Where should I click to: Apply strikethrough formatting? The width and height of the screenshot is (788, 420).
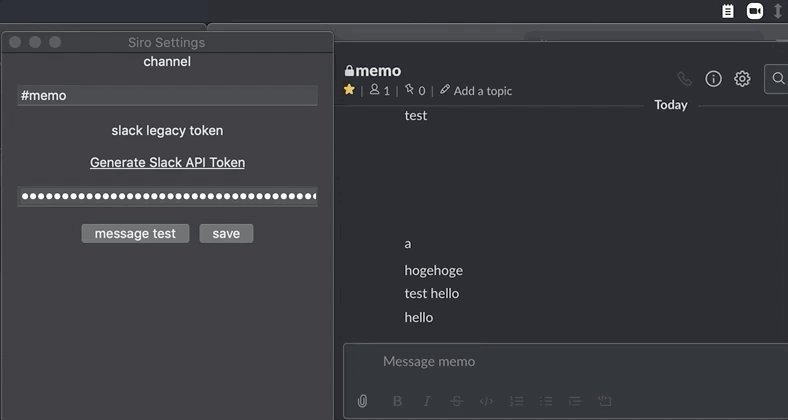point(457,401)
